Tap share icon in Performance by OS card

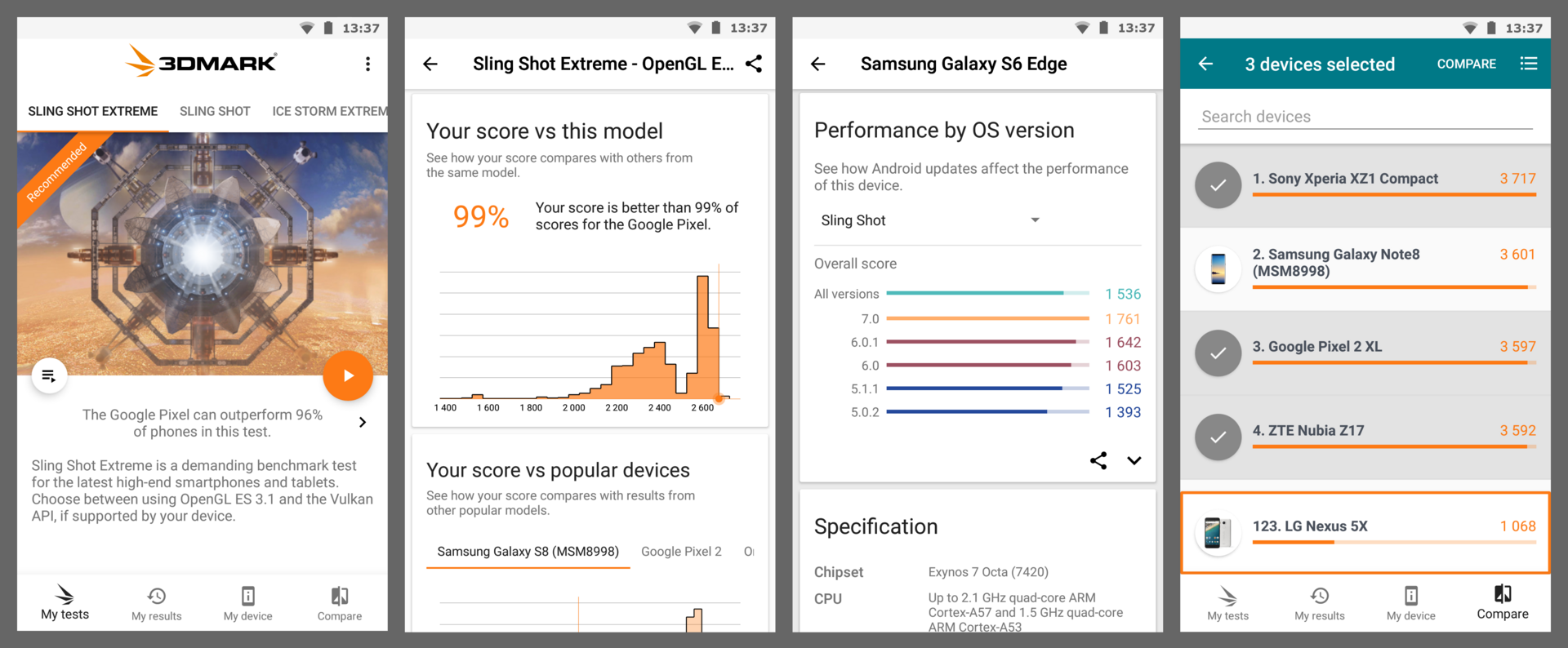[1098, 460]
